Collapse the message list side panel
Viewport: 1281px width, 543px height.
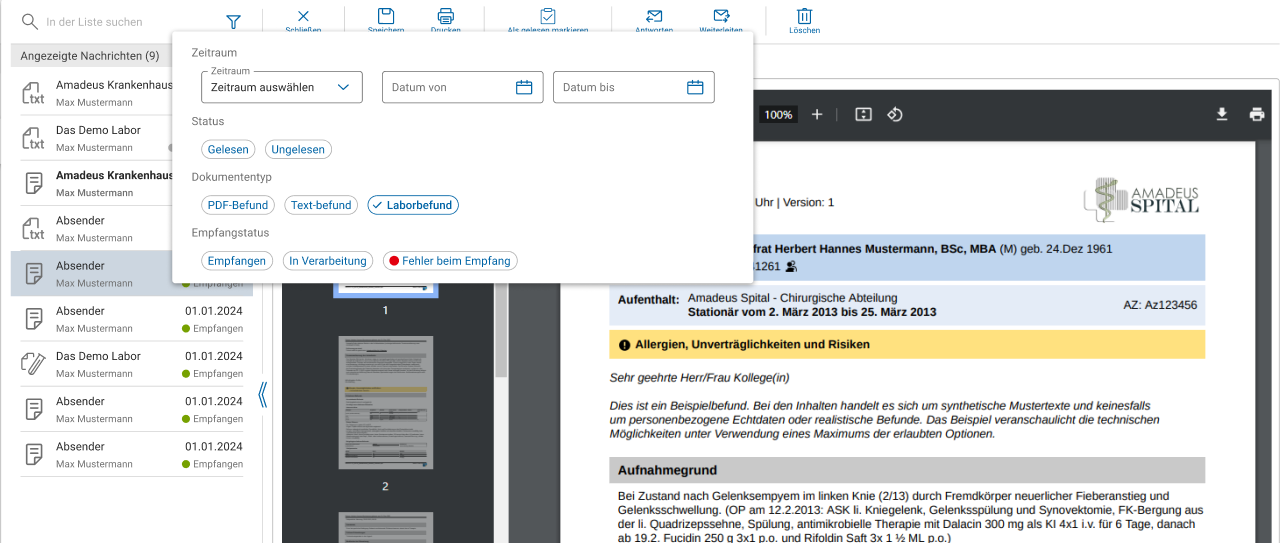263,395
